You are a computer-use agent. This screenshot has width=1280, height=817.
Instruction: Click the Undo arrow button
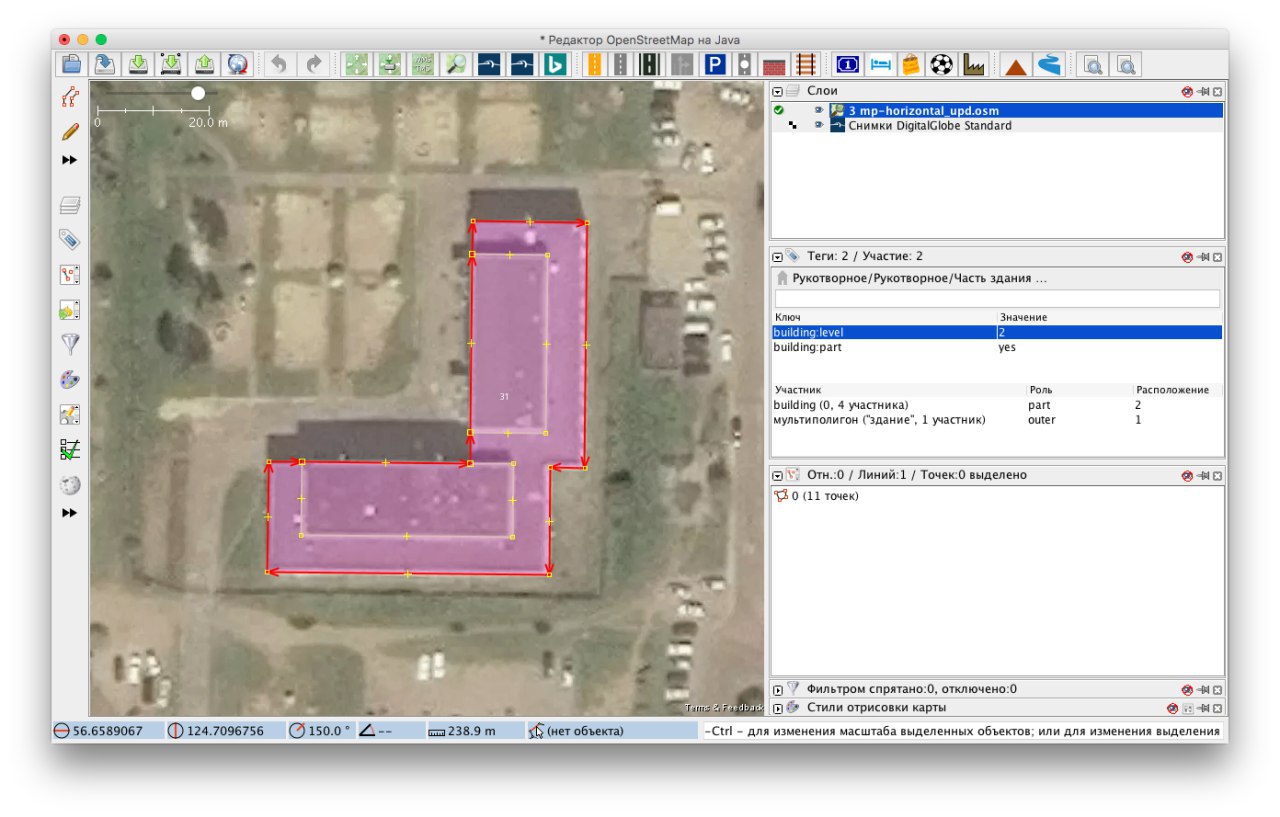click(278, 65)
